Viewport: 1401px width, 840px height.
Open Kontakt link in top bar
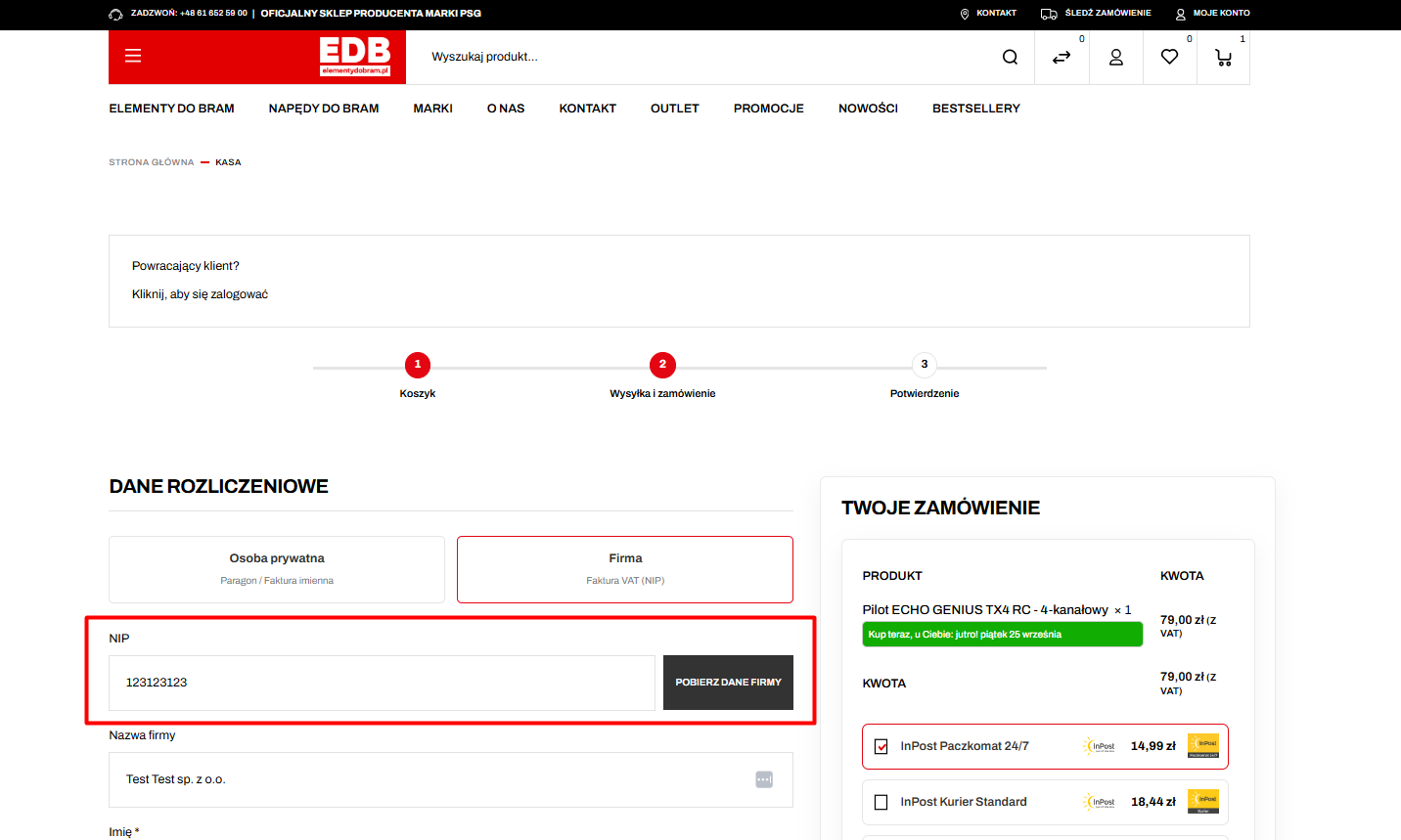pyautogui.click(x=996, y=14)
